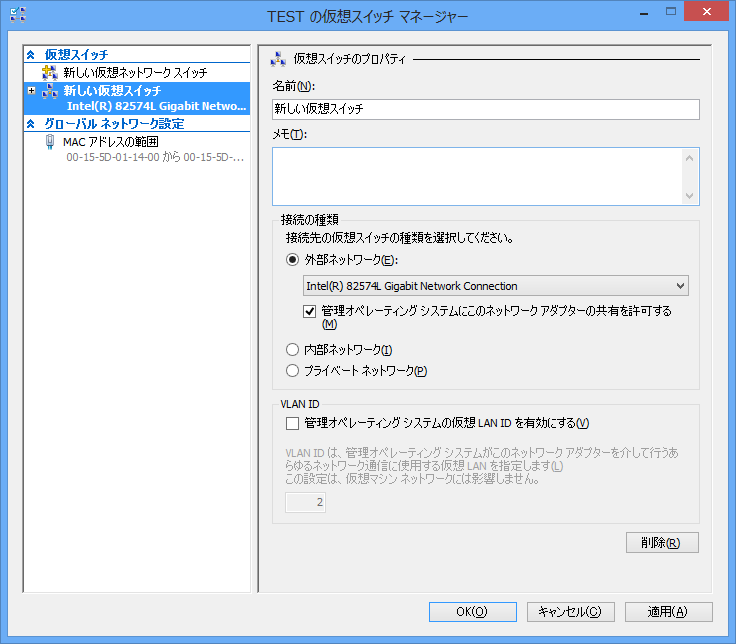This screenshot has width=736, height=644.
Task: Open the Intel(R) 82574L adapter dropdown
Action: tap(680, 286)
